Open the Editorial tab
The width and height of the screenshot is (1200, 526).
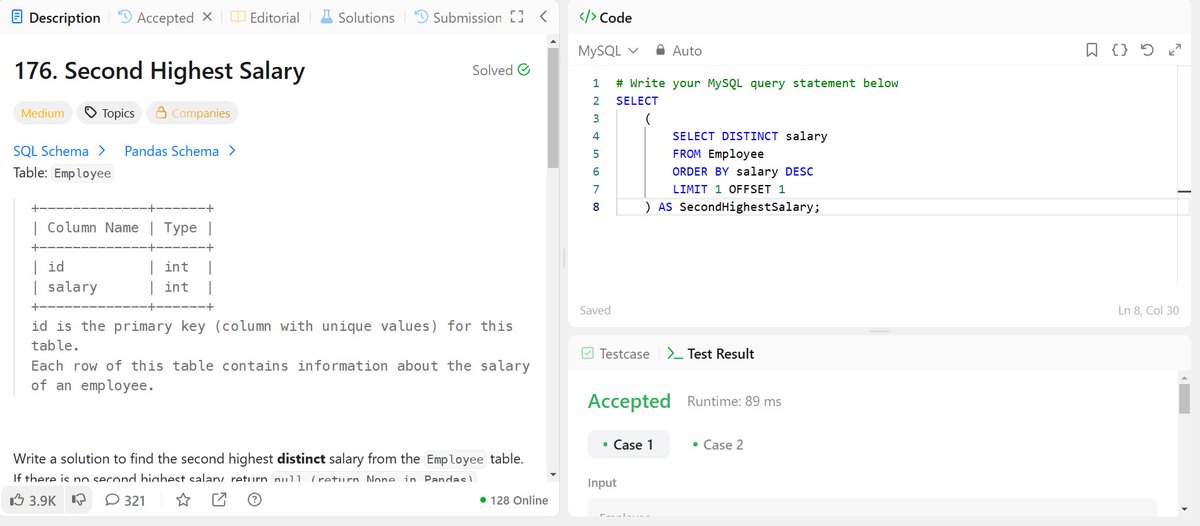pos(265,18)
